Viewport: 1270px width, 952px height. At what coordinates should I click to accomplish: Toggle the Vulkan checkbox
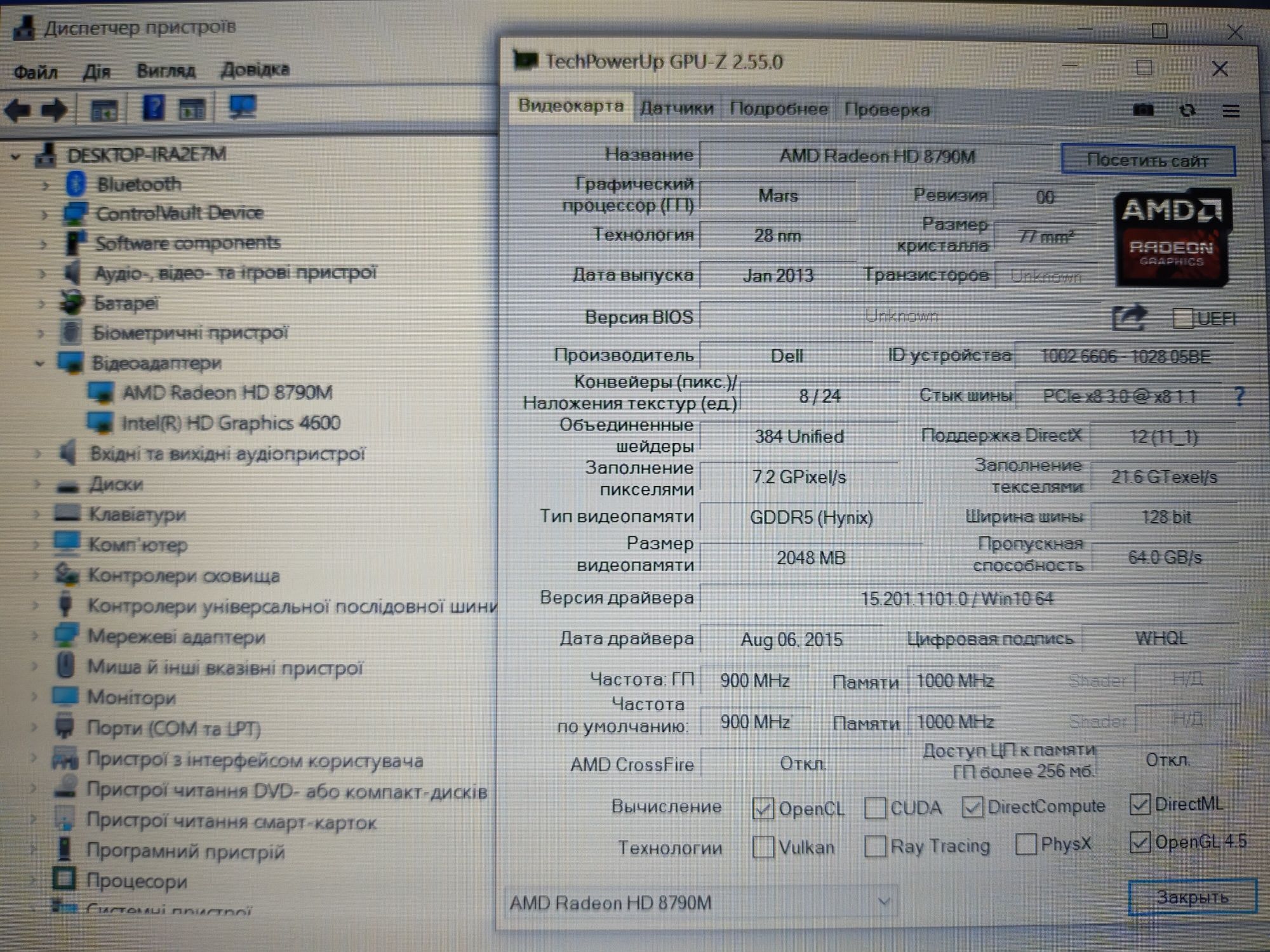click(x=763, y=847)
